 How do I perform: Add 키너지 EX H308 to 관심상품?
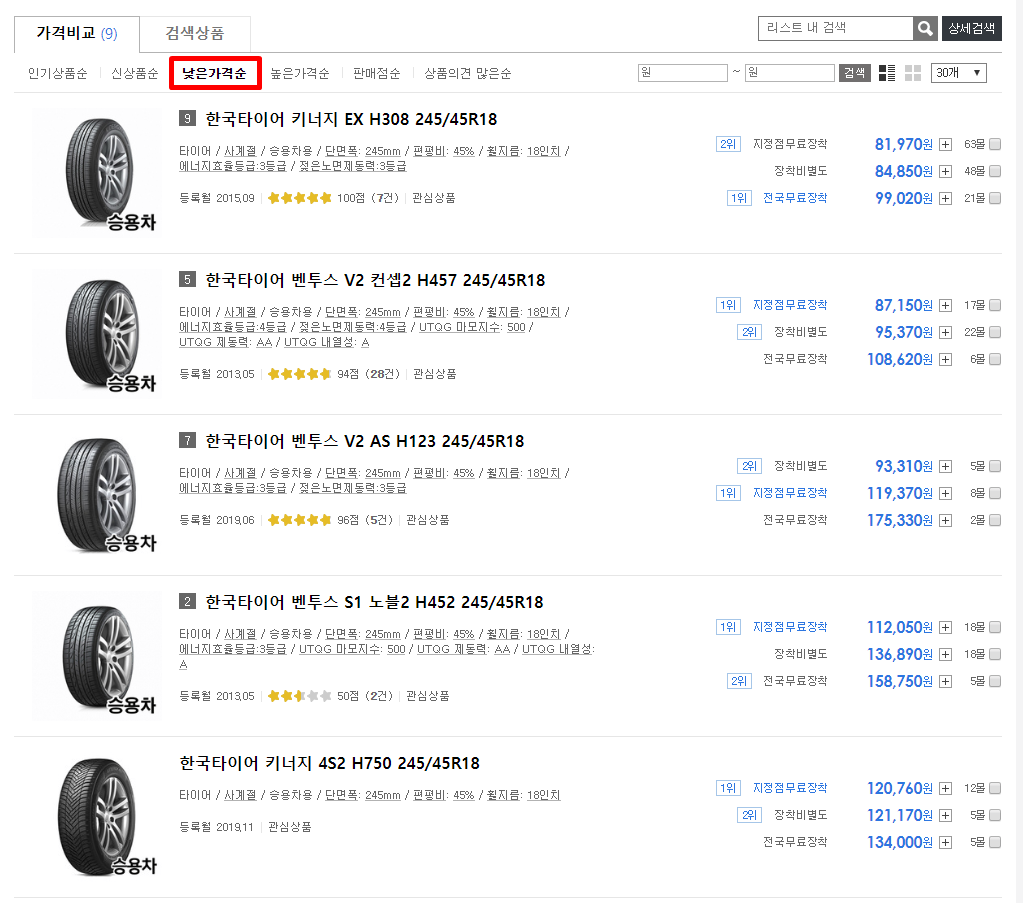pyautogui.click(x=434, y=198)
